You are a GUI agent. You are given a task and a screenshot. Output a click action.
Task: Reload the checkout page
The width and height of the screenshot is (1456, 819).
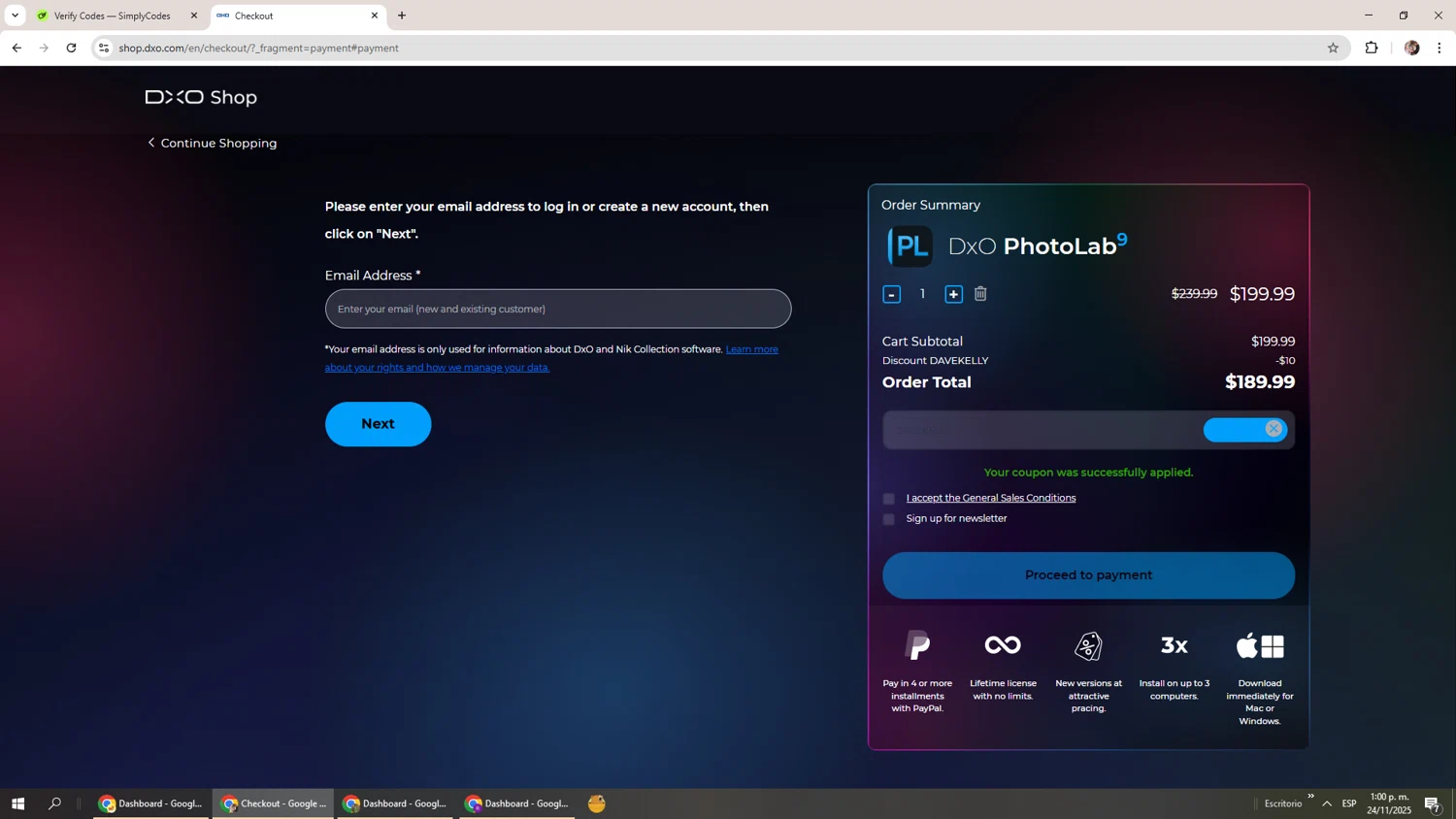[x=71, y=48]
